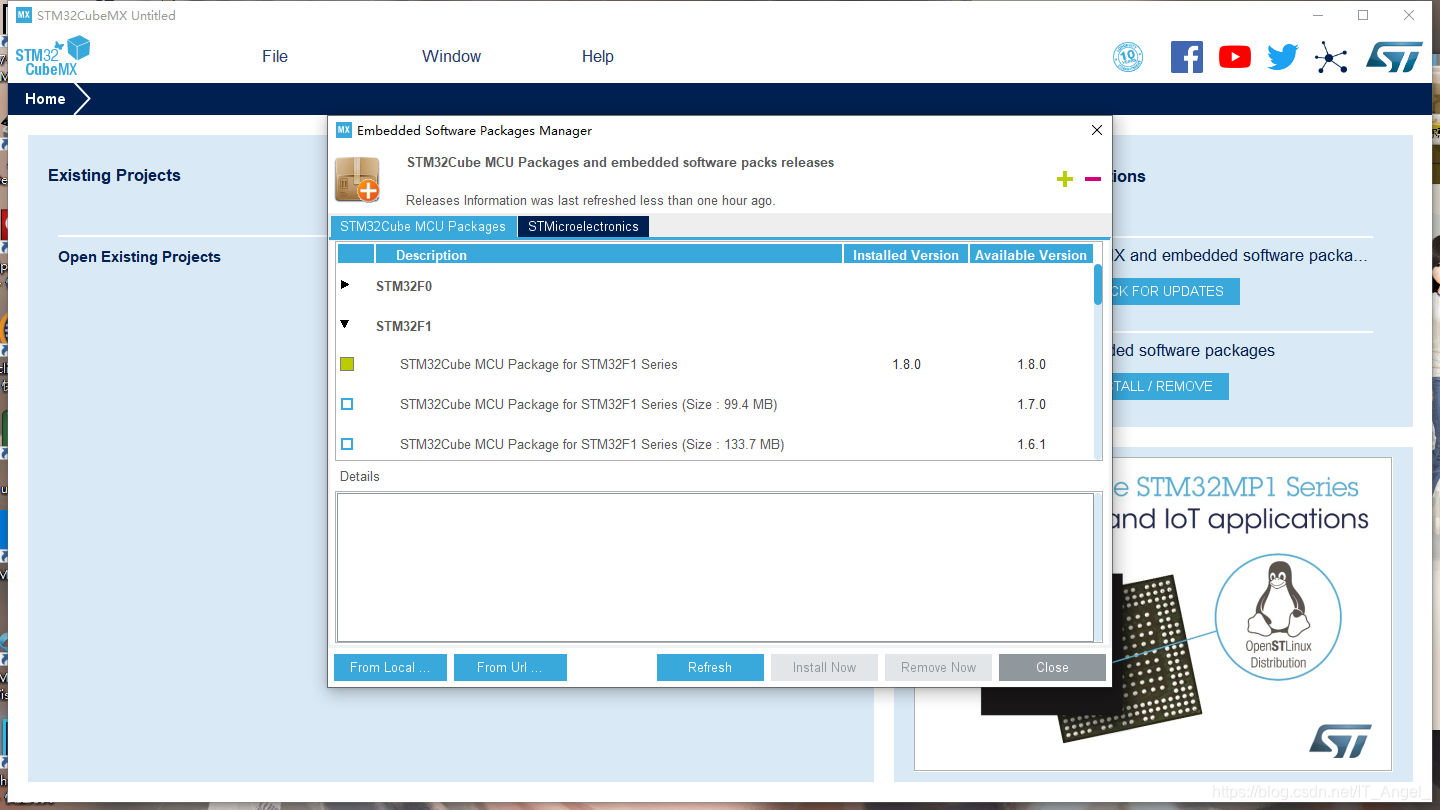Screen dimensions: 1440x810
Task: Click the Close button in dialog
Action: tap(1052, 667)
